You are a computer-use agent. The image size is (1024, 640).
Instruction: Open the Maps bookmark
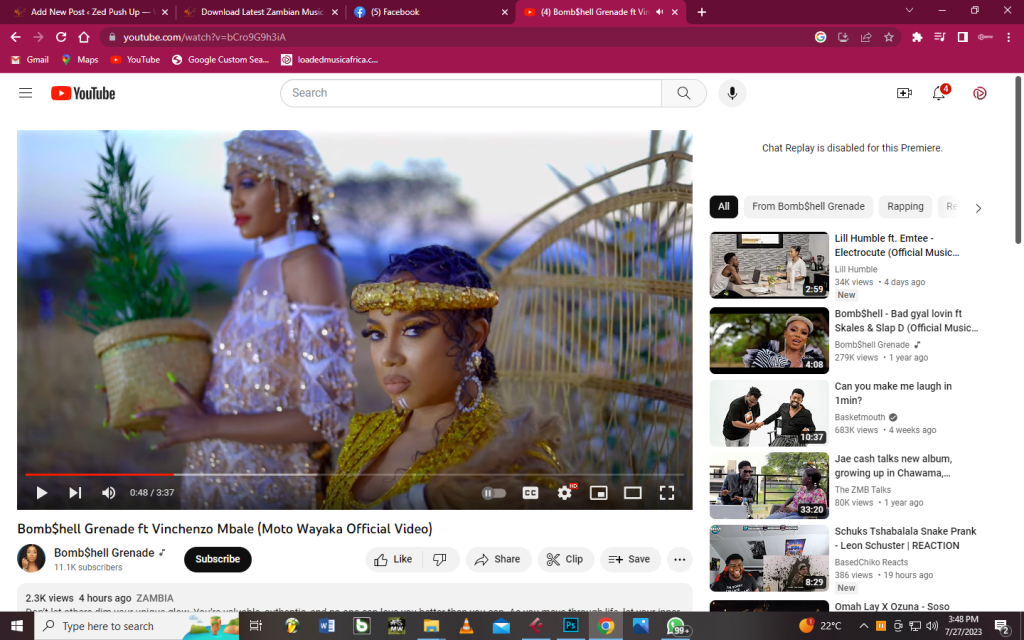[80, 59]
